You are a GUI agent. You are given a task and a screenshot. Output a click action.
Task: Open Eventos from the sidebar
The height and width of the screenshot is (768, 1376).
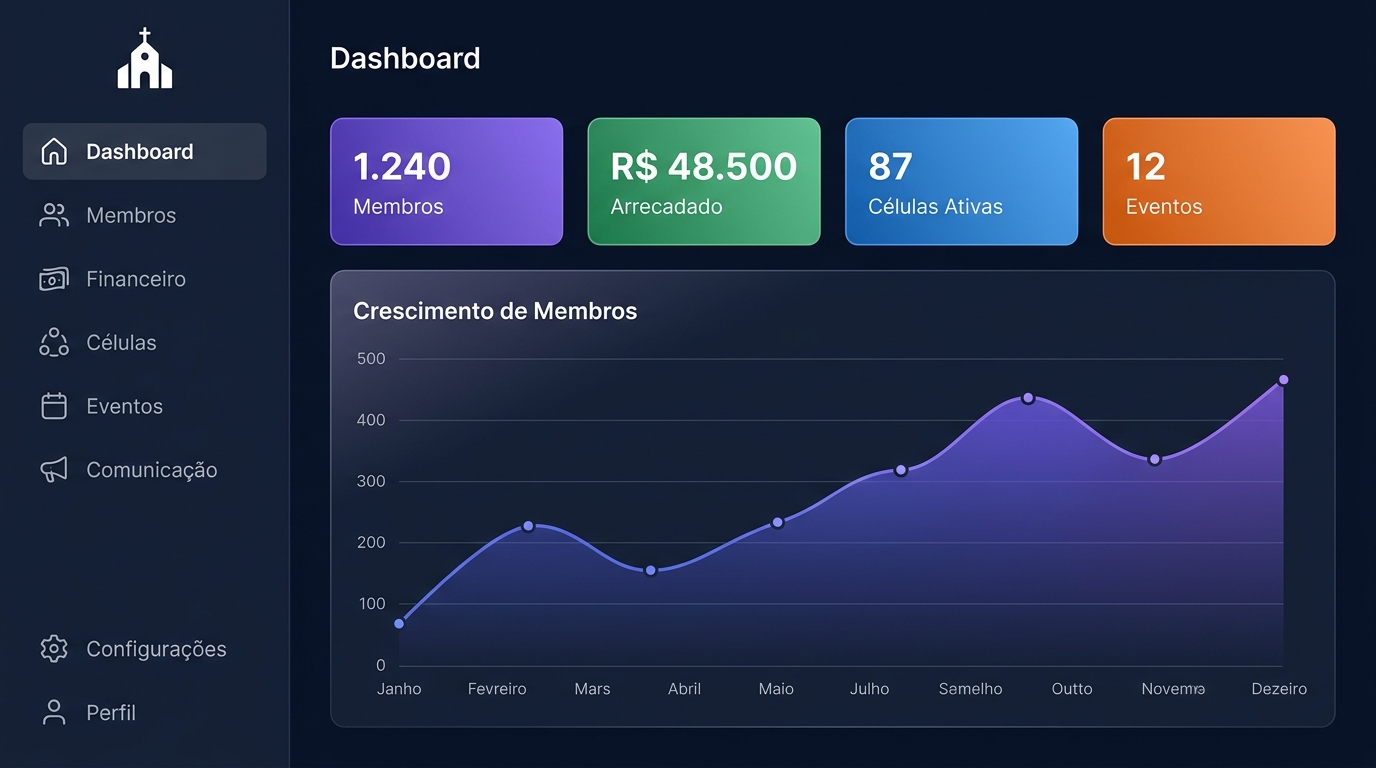click(x=125, y=406)
